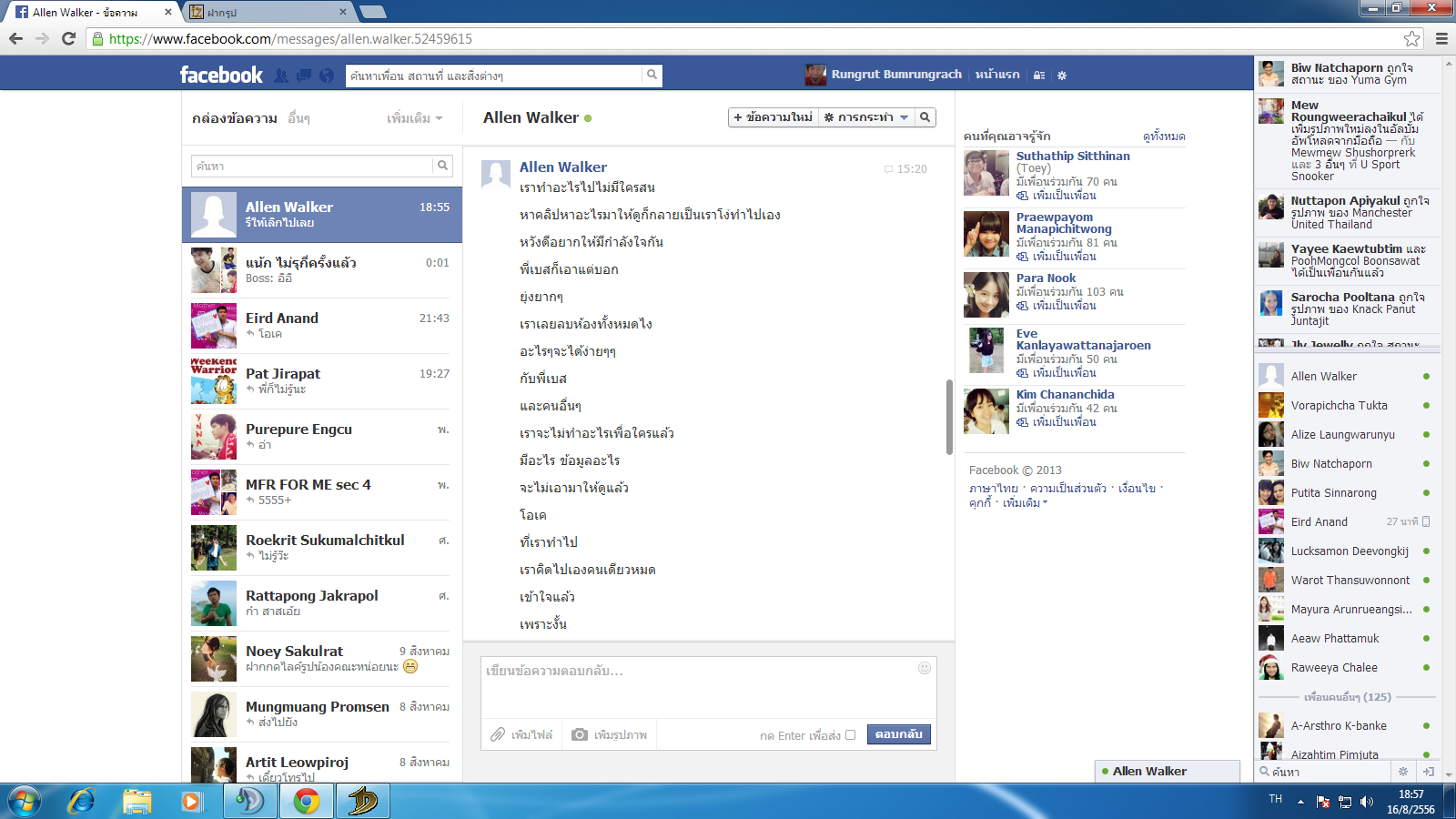Open the Chrome icon on the taskbar

pos(306,802)
